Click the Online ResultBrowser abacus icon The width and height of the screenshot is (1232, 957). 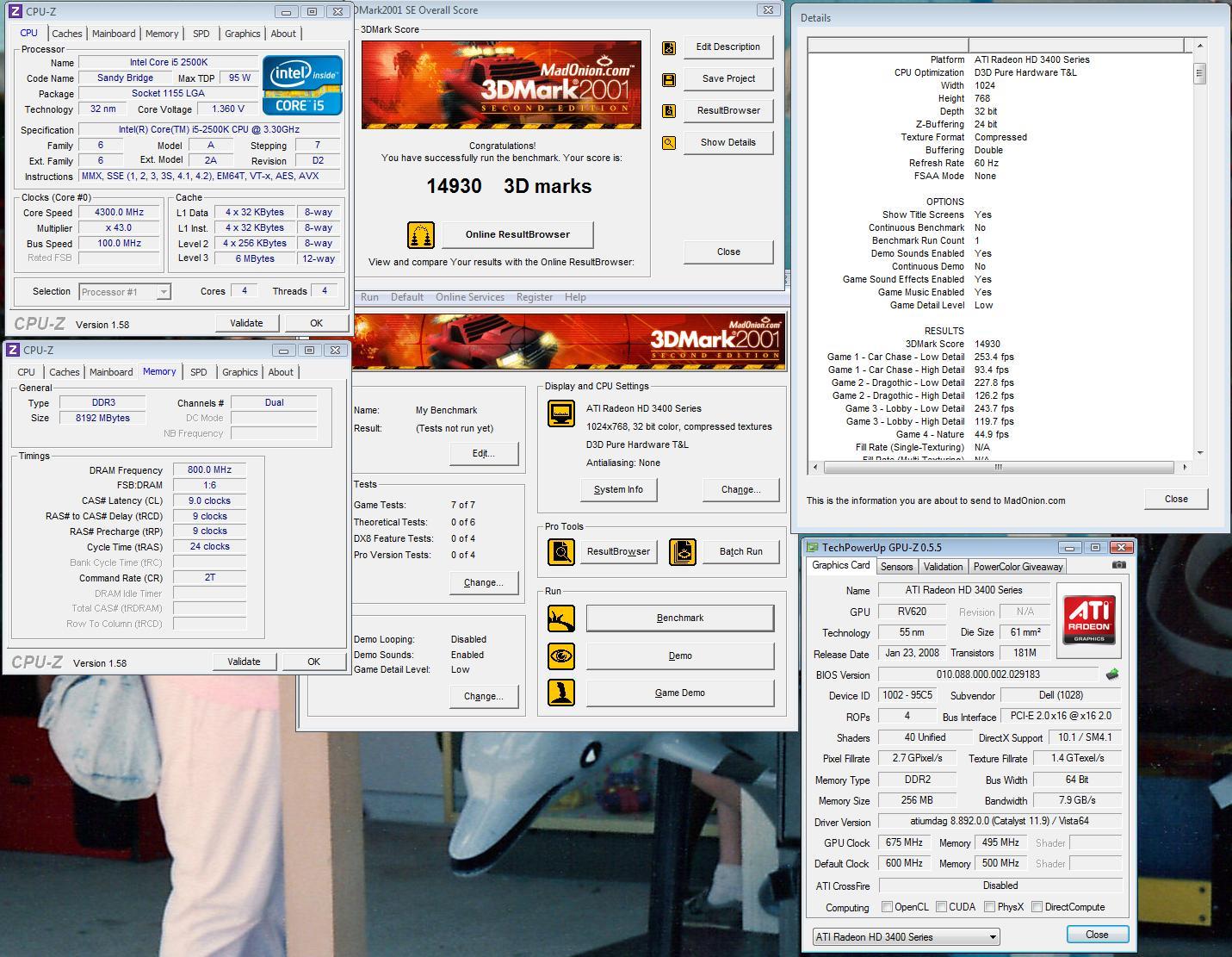click(x=421, y=235)
